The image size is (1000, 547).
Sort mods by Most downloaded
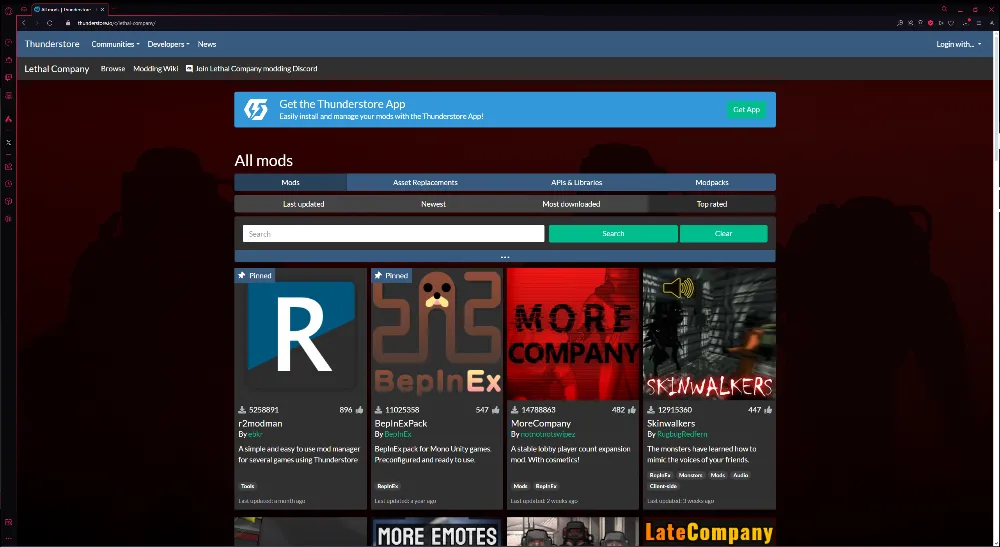[x=571, y=204]
